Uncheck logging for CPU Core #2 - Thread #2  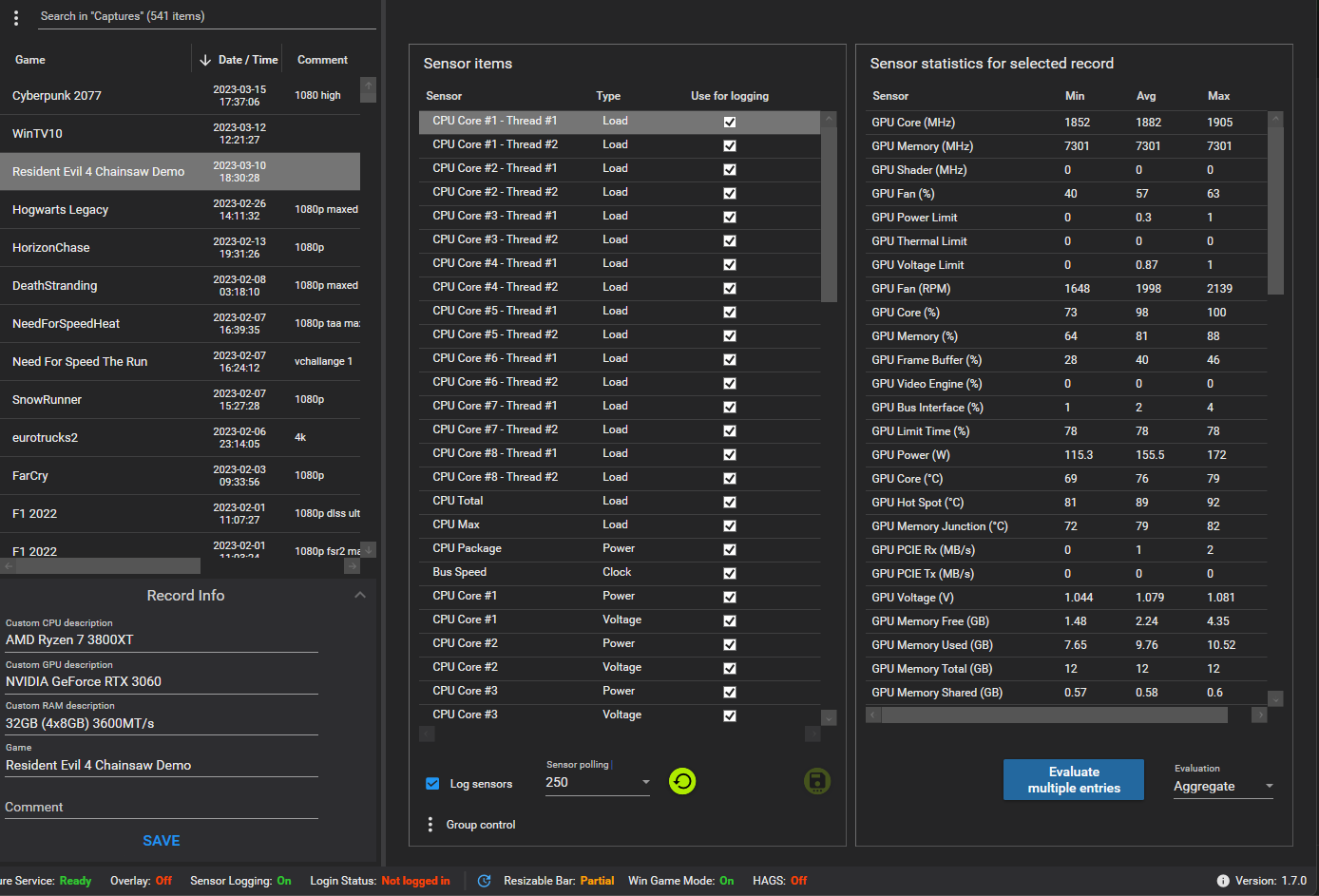point(730,193)
